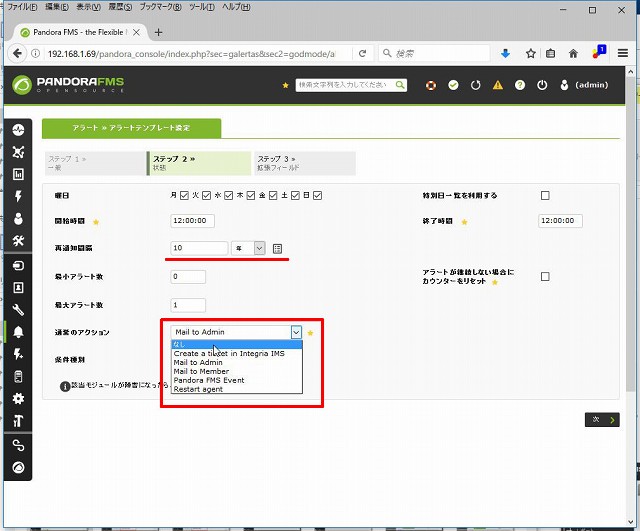Screen dimensions: 640x531
Task: Select Mail to Member option
Action: [237, 371]
